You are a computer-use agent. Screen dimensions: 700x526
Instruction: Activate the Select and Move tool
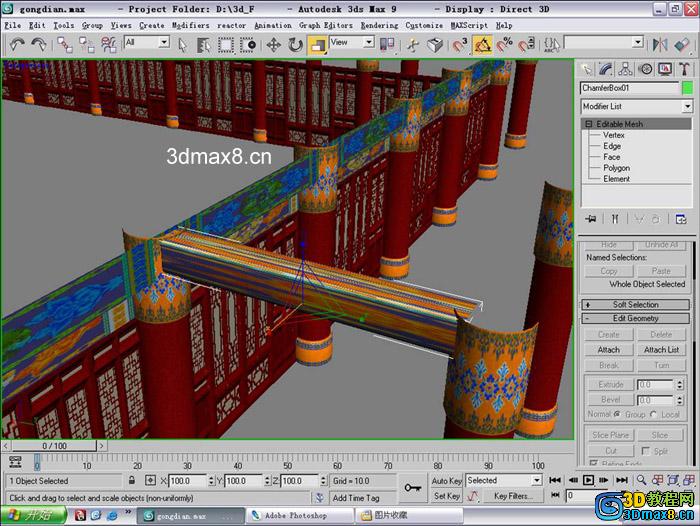coord(273,45)
